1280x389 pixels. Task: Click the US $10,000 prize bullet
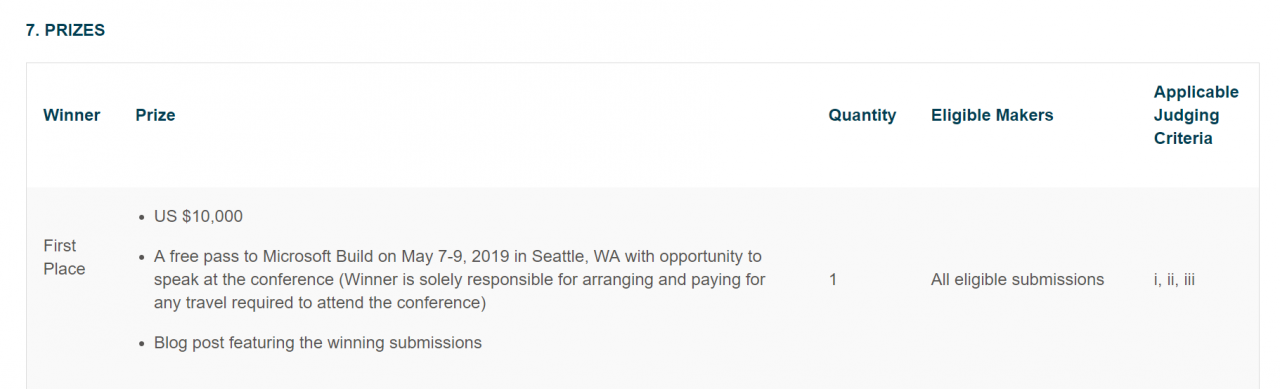(198, 216)
